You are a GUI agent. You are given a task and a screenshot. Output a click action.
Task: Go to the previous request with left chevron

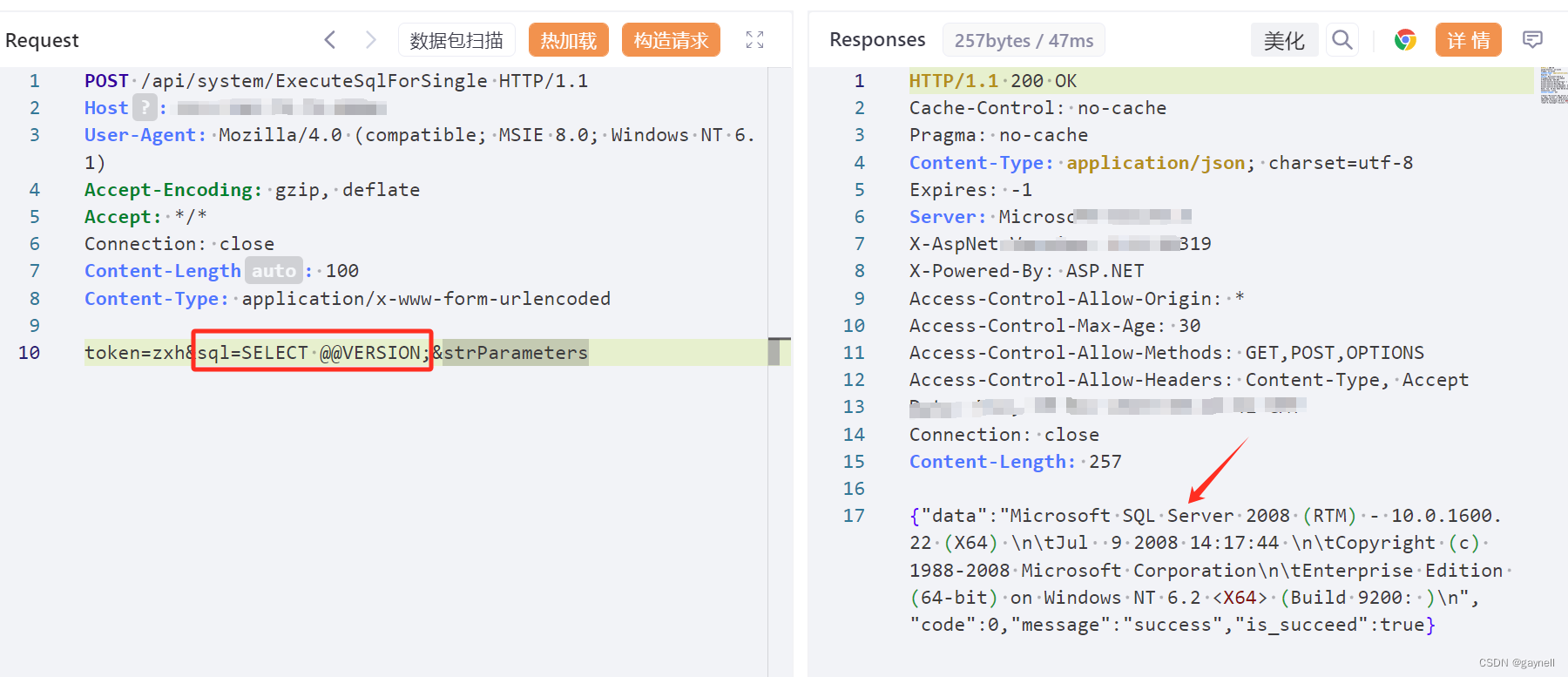[x=329, y=39]
